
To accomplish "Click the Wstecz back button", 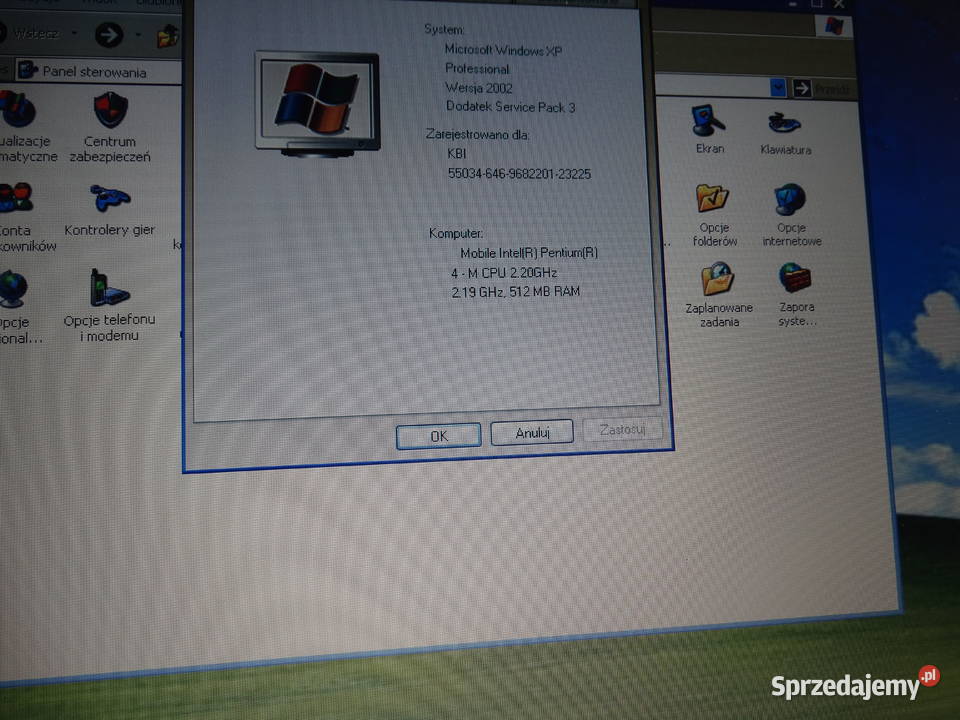I will point(29,33).
